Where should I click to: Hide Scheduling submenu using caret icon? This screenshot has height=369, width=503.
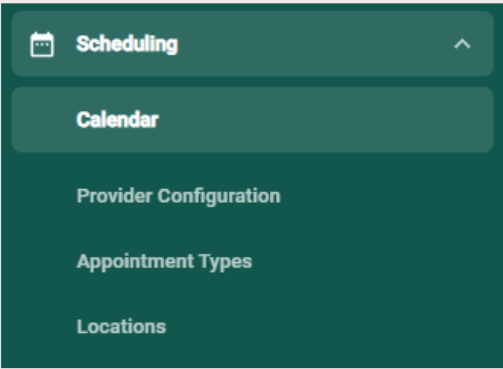click(462, 44)
